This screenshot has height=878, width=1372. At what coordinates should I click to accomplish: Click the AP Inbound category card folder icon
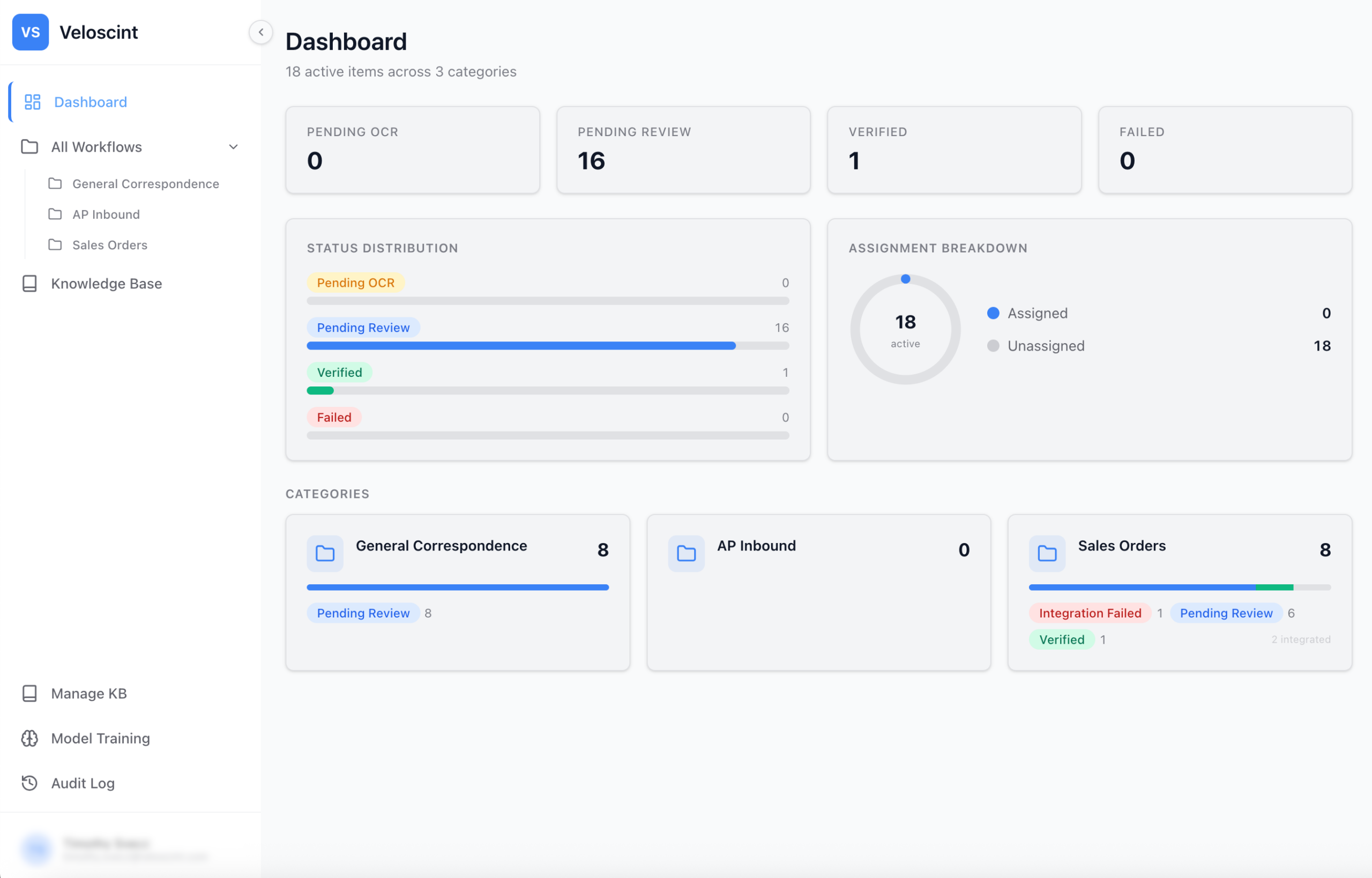(687, 554)
